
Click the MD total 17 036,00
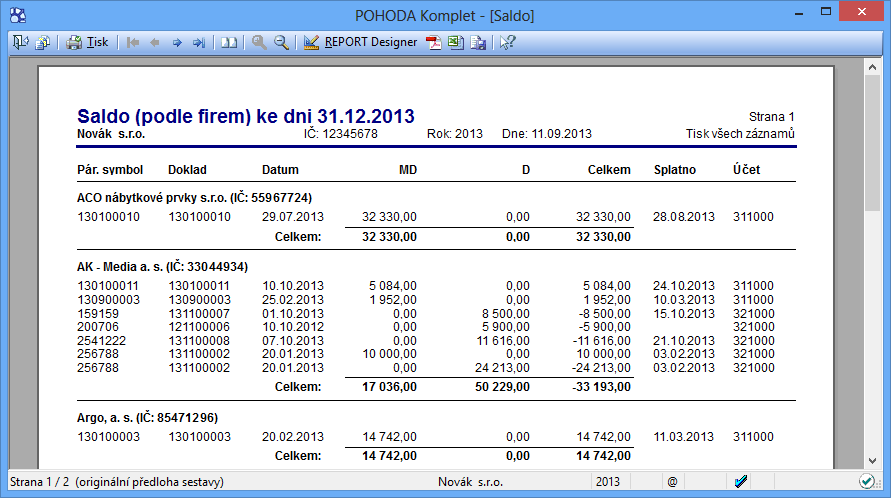(x=389, y=387)
